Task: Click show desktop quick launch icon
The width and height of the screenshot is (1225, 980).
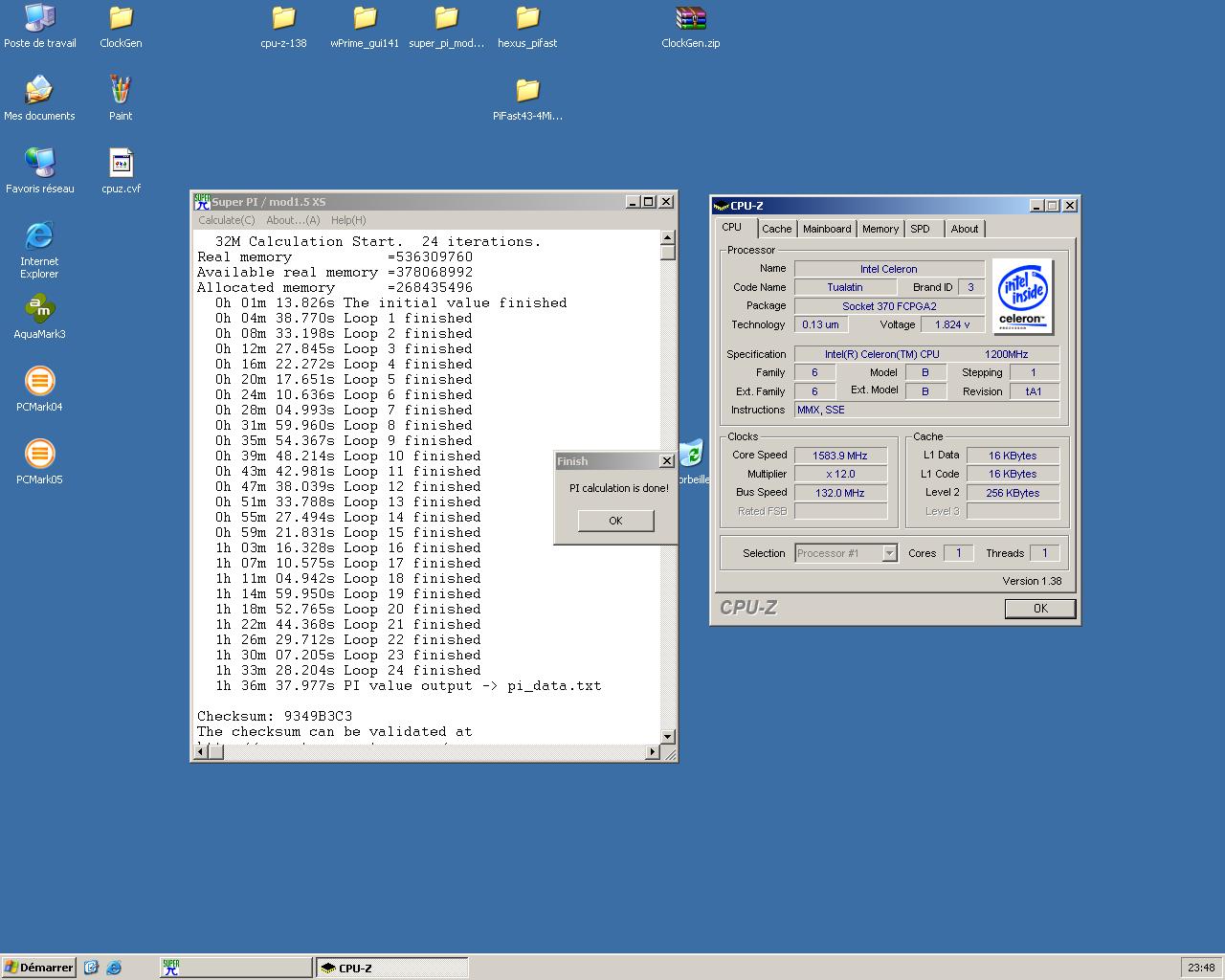Action: point(91,968)
